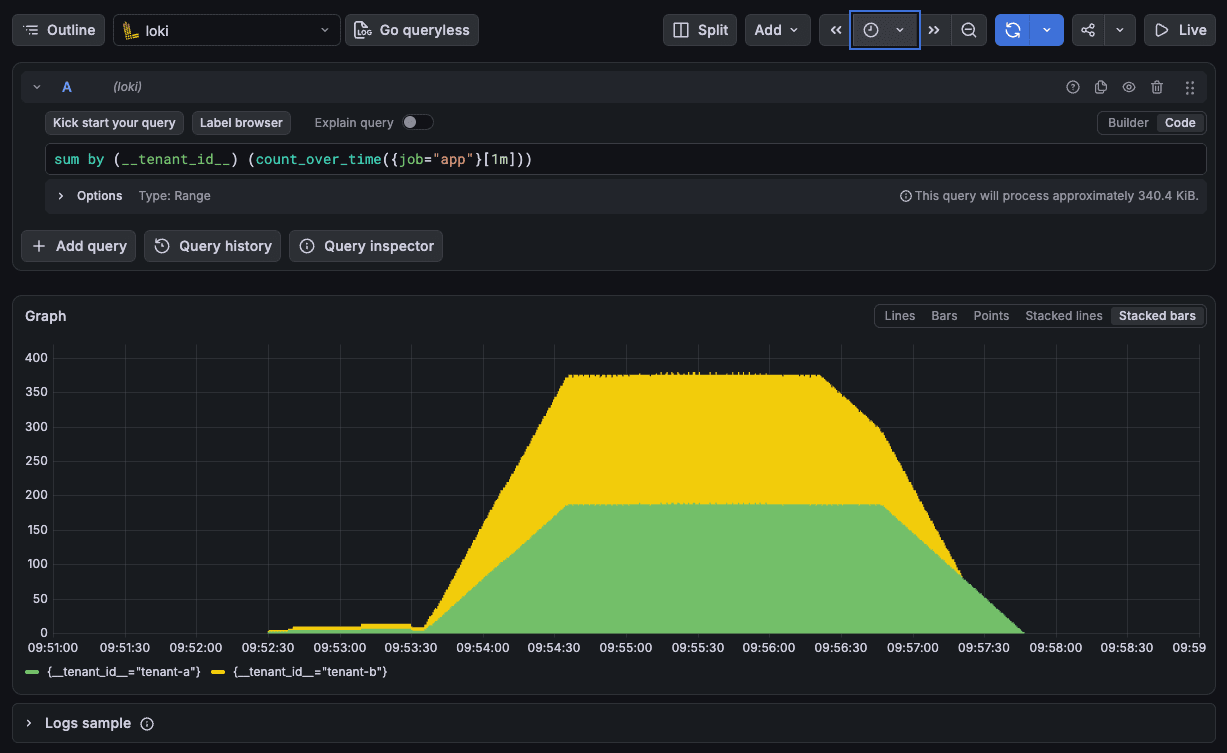
Task: Shift time range backwards
Action: coord(836,30)
